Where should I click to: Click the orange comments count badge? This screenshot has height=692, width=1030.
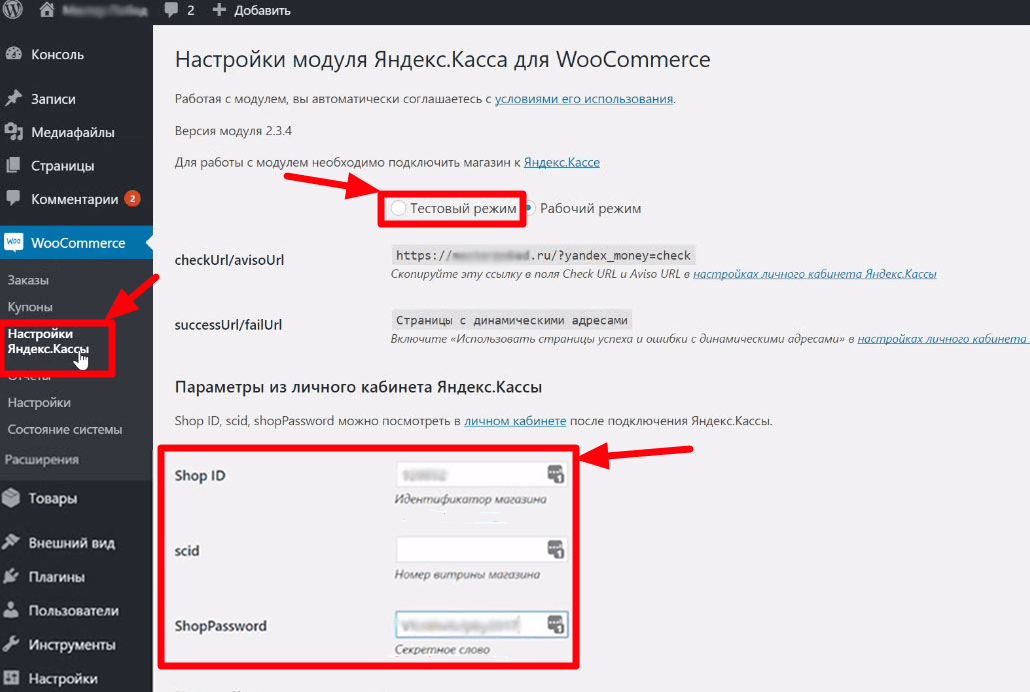click(x=132, y=198)
